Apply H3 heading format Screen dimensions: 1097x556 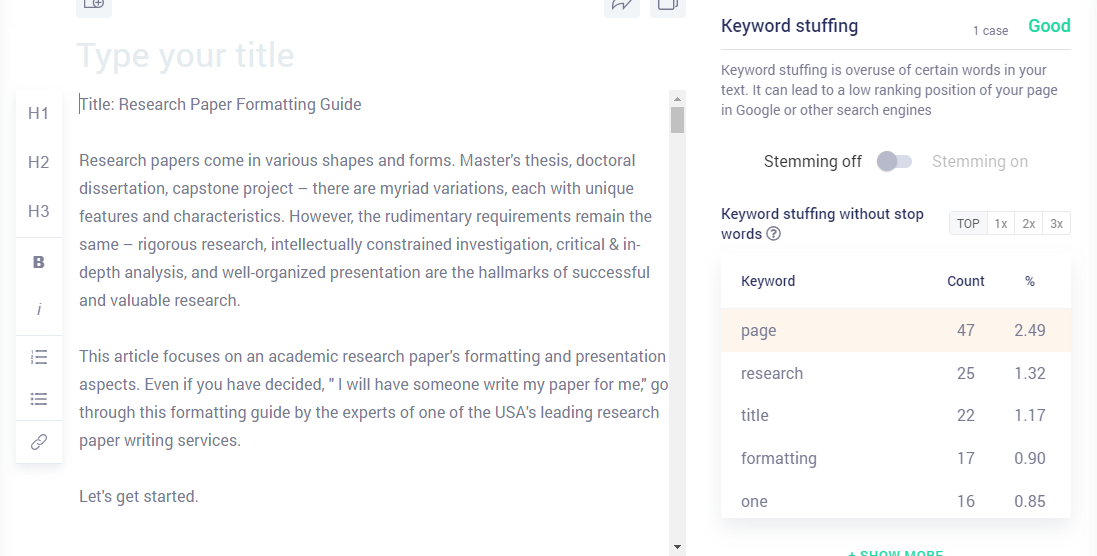[x=38, y=211]
